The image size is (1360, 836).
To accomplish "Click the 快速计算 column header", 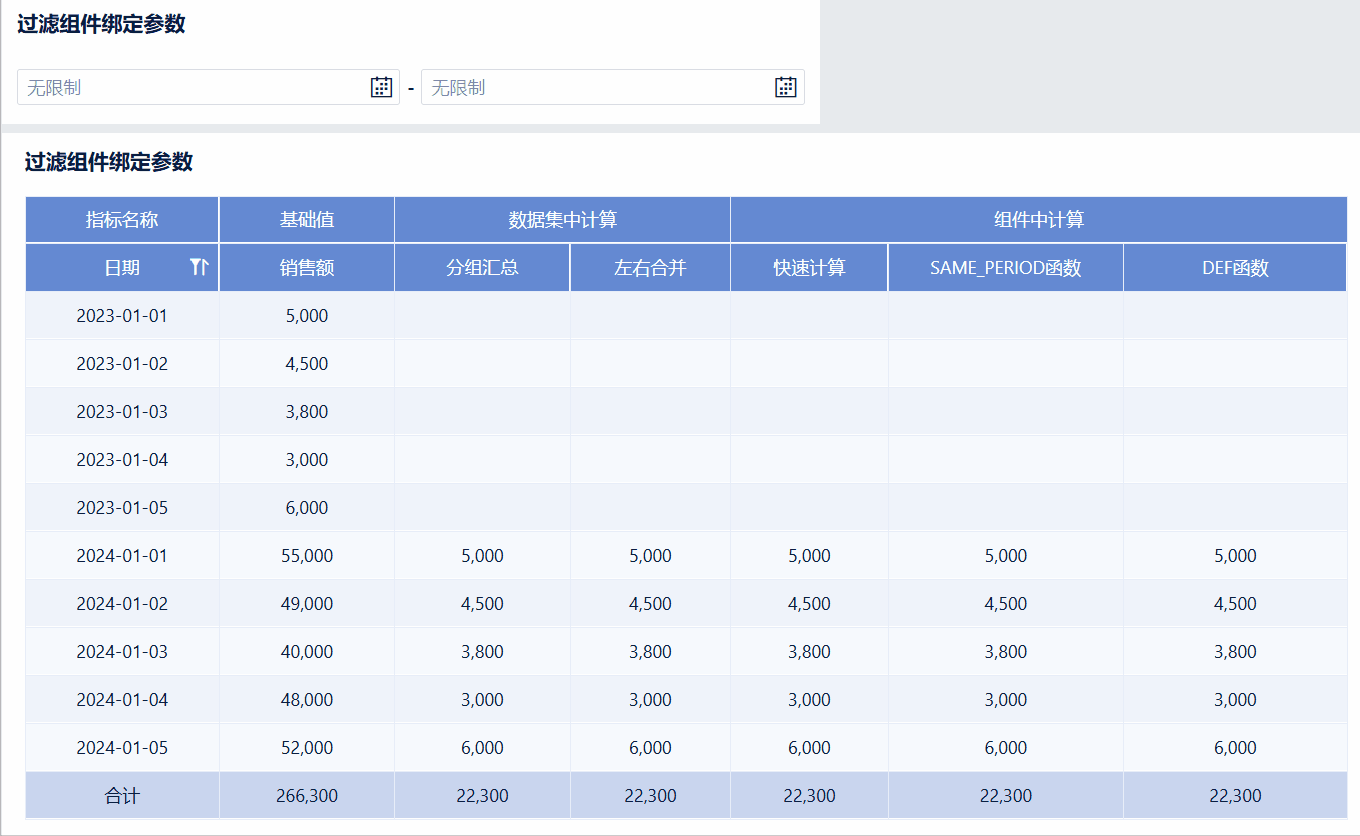I will pyautogui.click(x=809, y=268).
